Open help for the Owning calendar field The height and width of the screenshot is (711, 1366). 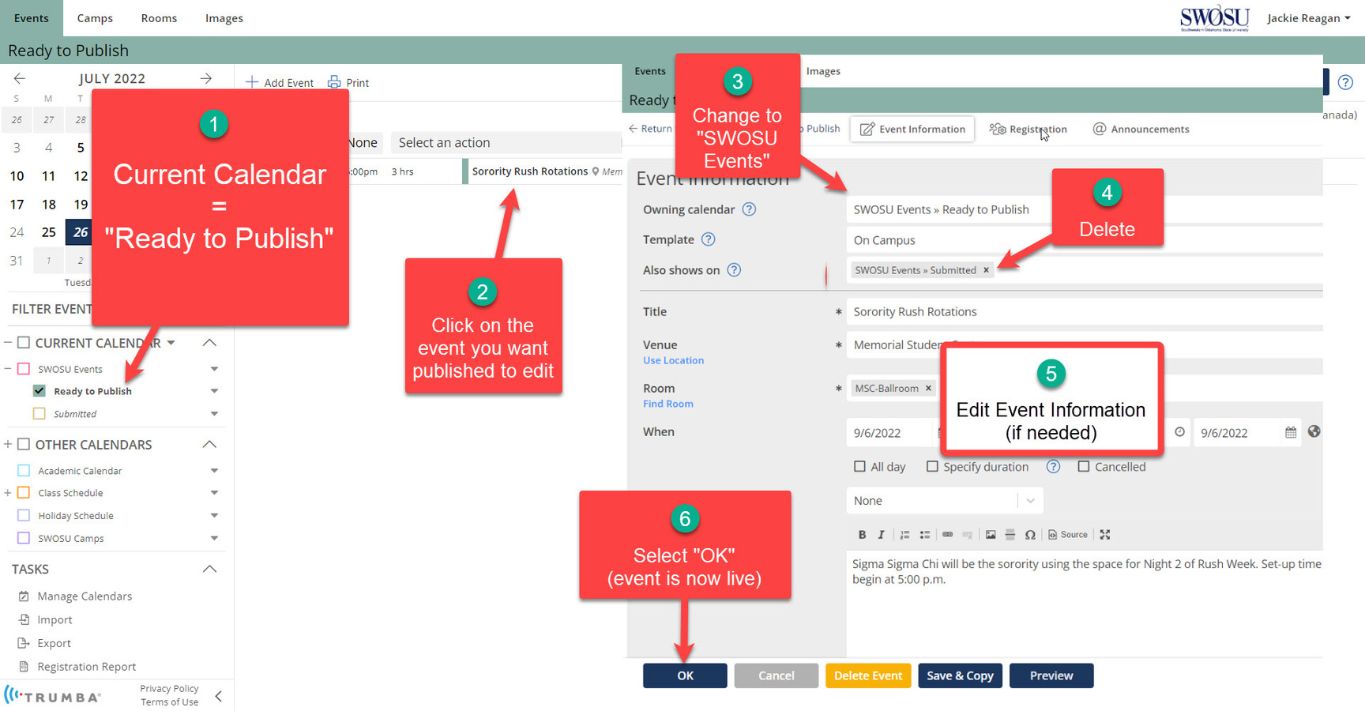click(x=749, y=210)
